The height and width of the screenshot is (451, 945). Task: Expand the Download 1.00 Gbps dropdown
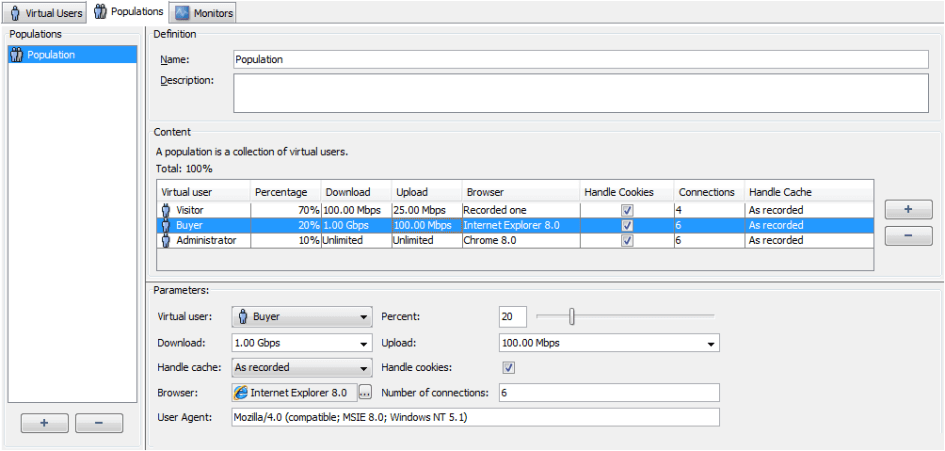301,343
